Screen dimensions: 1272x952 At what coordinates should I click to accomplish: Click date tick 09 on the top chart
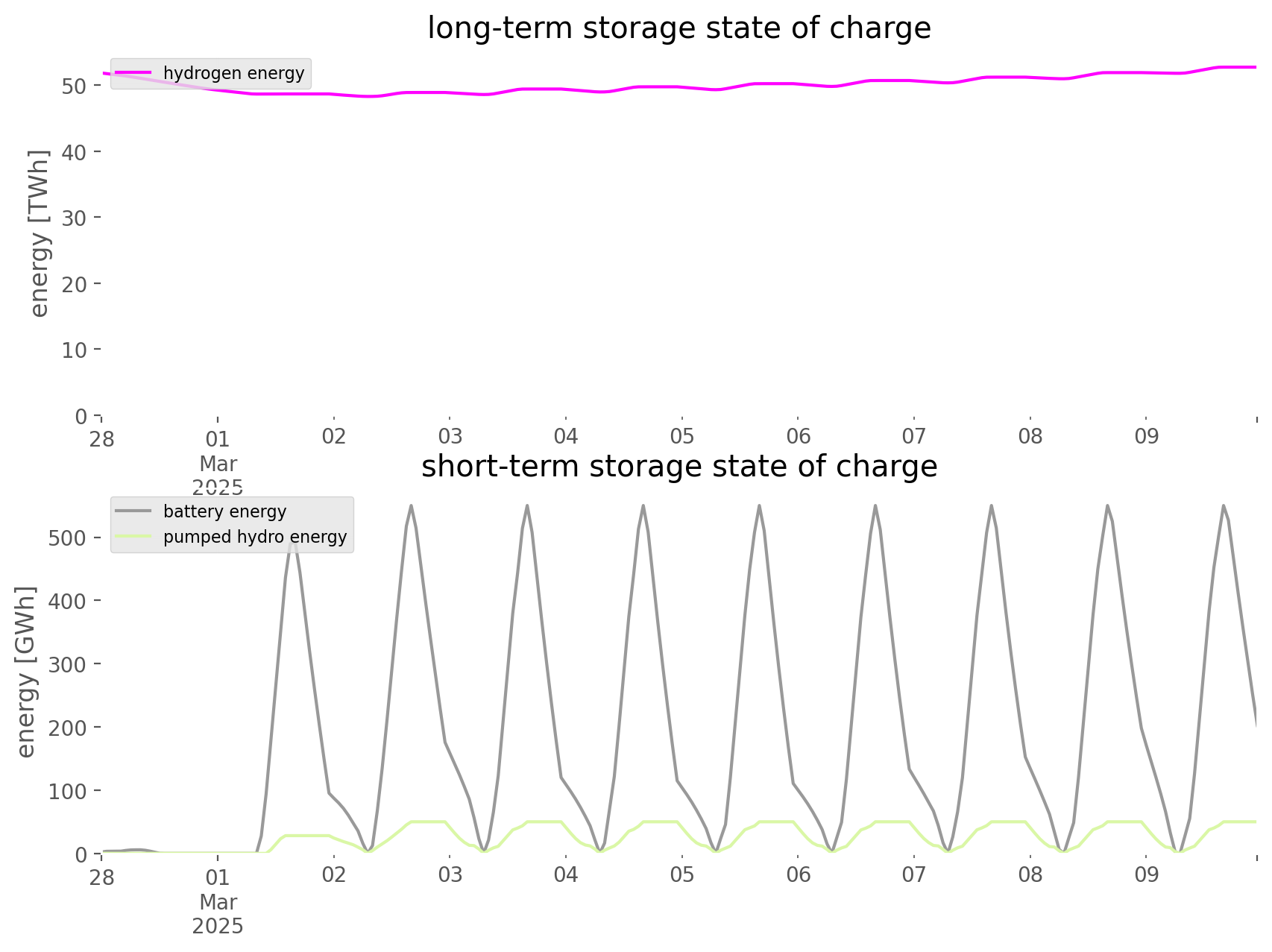click(x=1147, y=437)
